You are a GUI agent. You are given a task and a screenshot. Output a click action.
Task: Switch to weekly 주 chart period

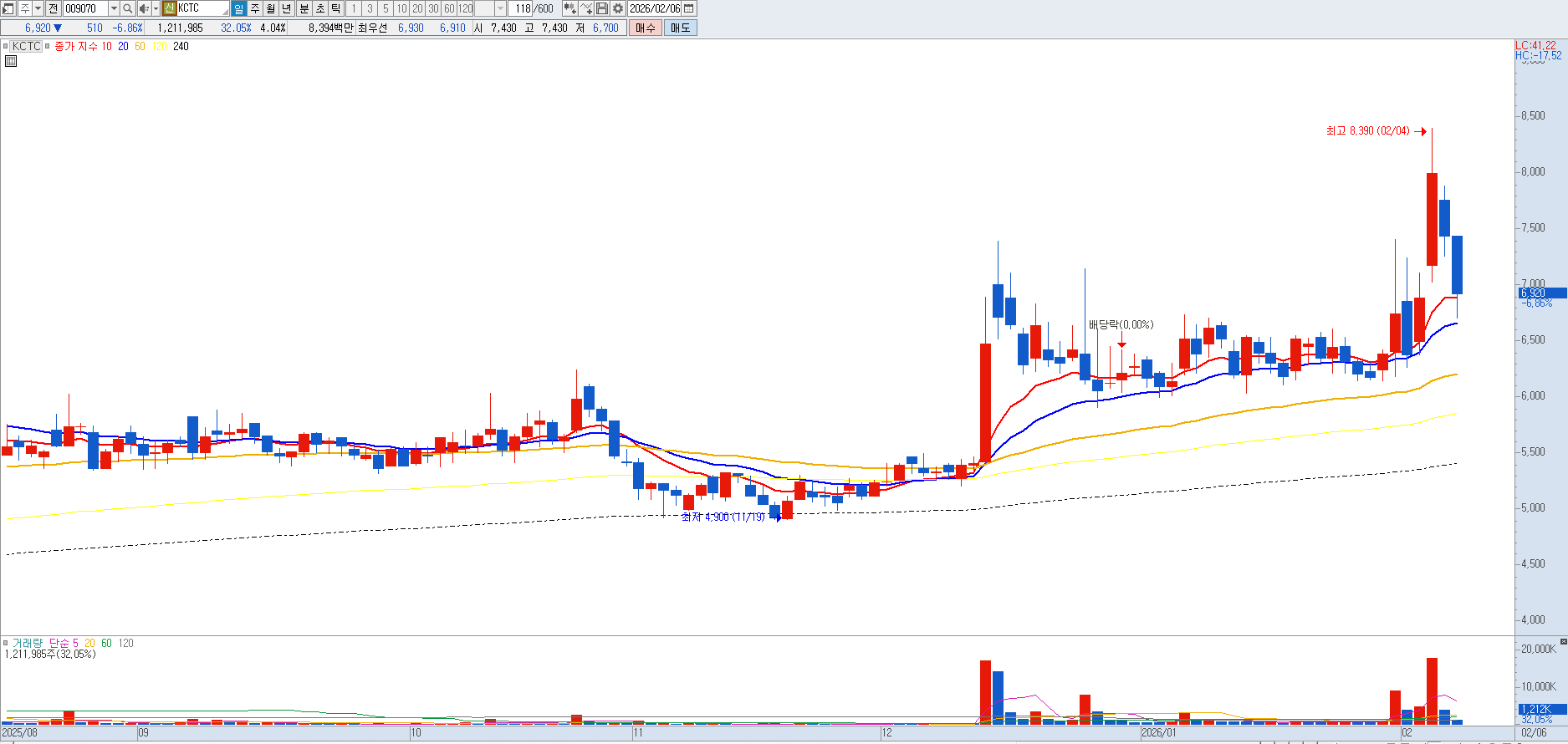(x=255, y=8)
